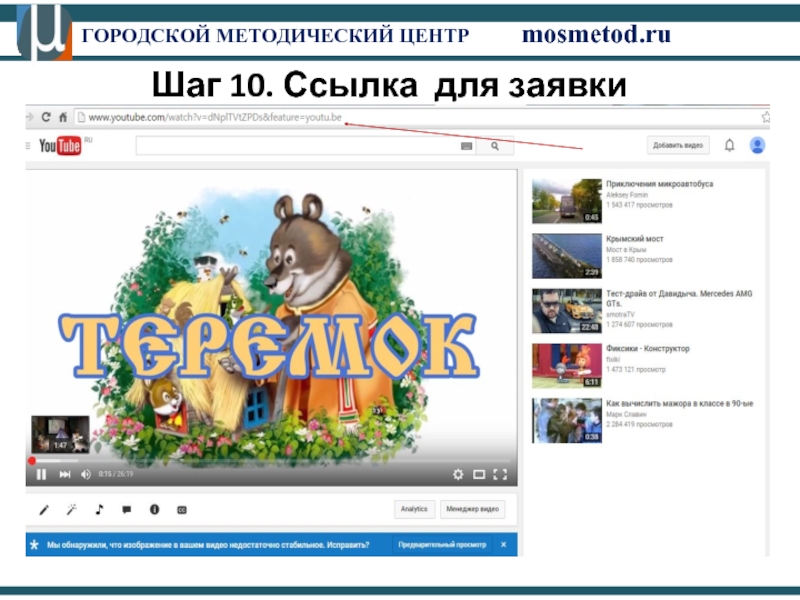Open the YouTube guide hamburger menu

[x=28, y=146]
